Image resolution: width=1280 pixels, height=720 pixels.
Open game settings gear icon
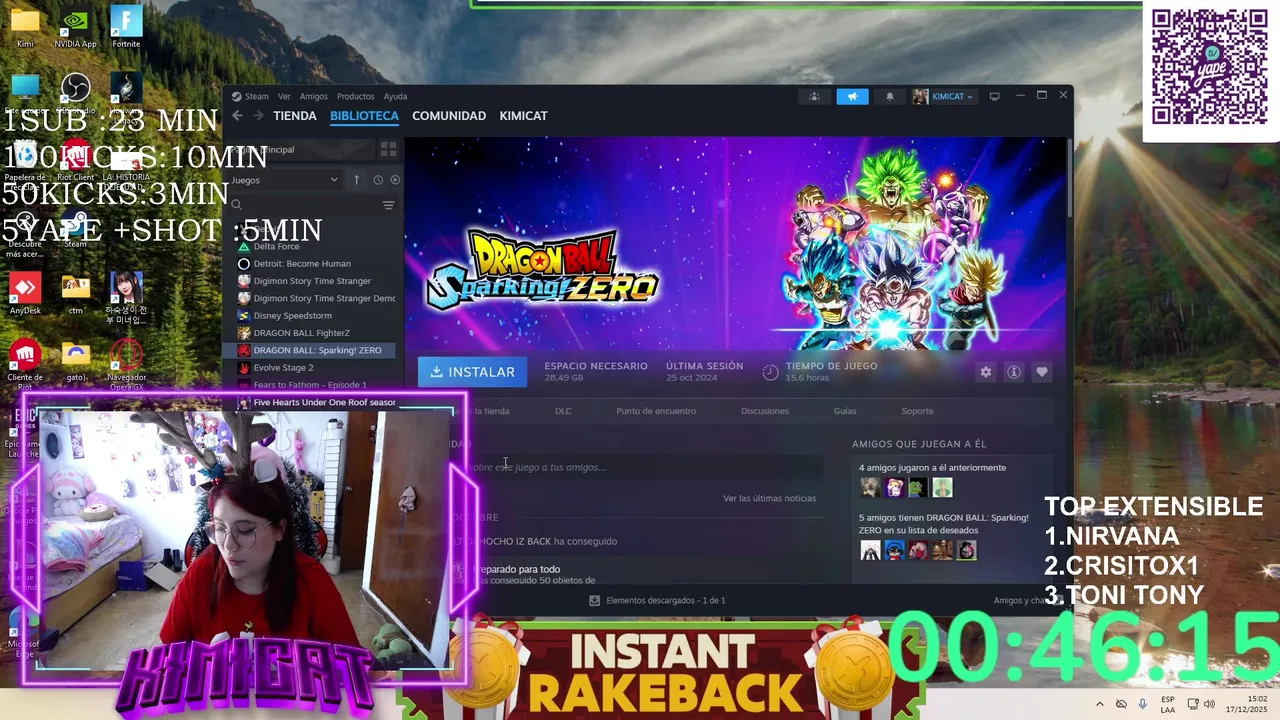[x=986, y=372]
